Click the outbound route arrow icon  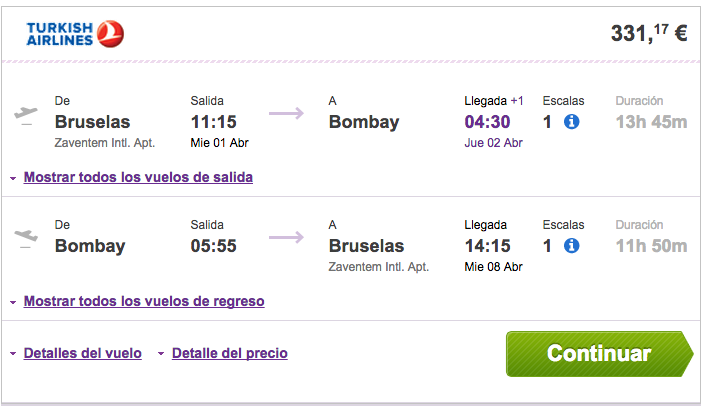[287, 113]
